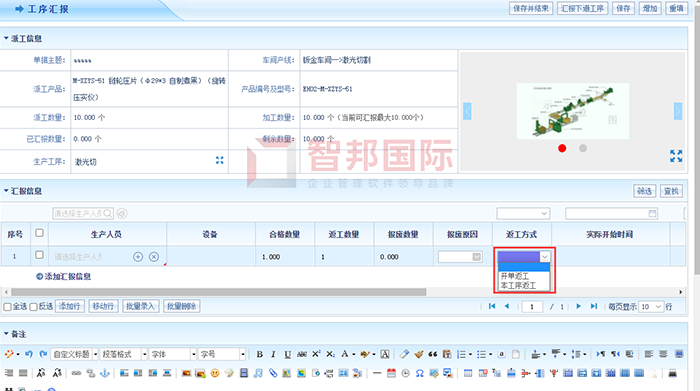
Task: Insert the time with clock icon
Action: (x=405, y=373)
